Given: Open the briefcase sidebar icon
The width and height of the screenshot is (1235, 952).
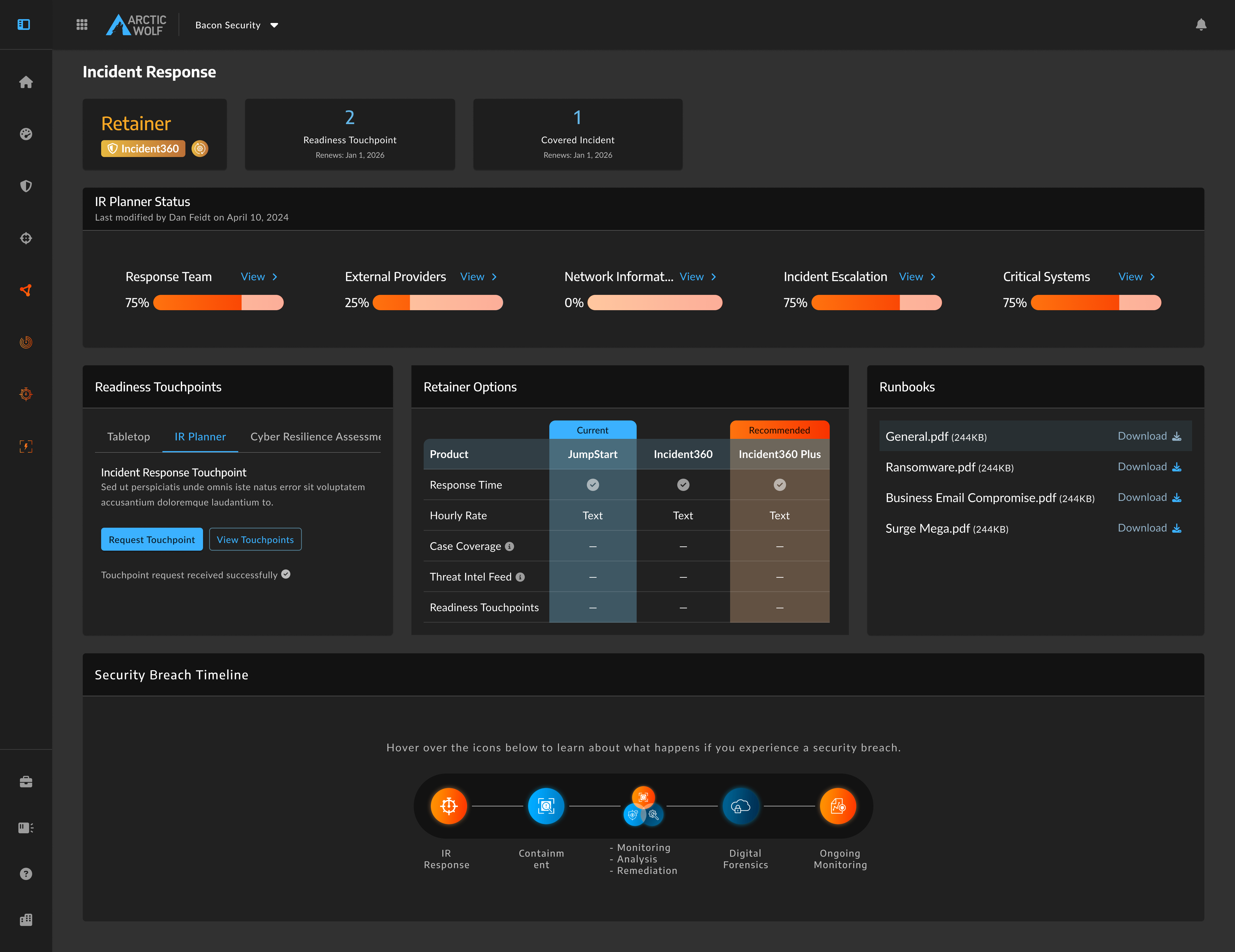Looking at the screenshot, I should [x=26, y=782].
